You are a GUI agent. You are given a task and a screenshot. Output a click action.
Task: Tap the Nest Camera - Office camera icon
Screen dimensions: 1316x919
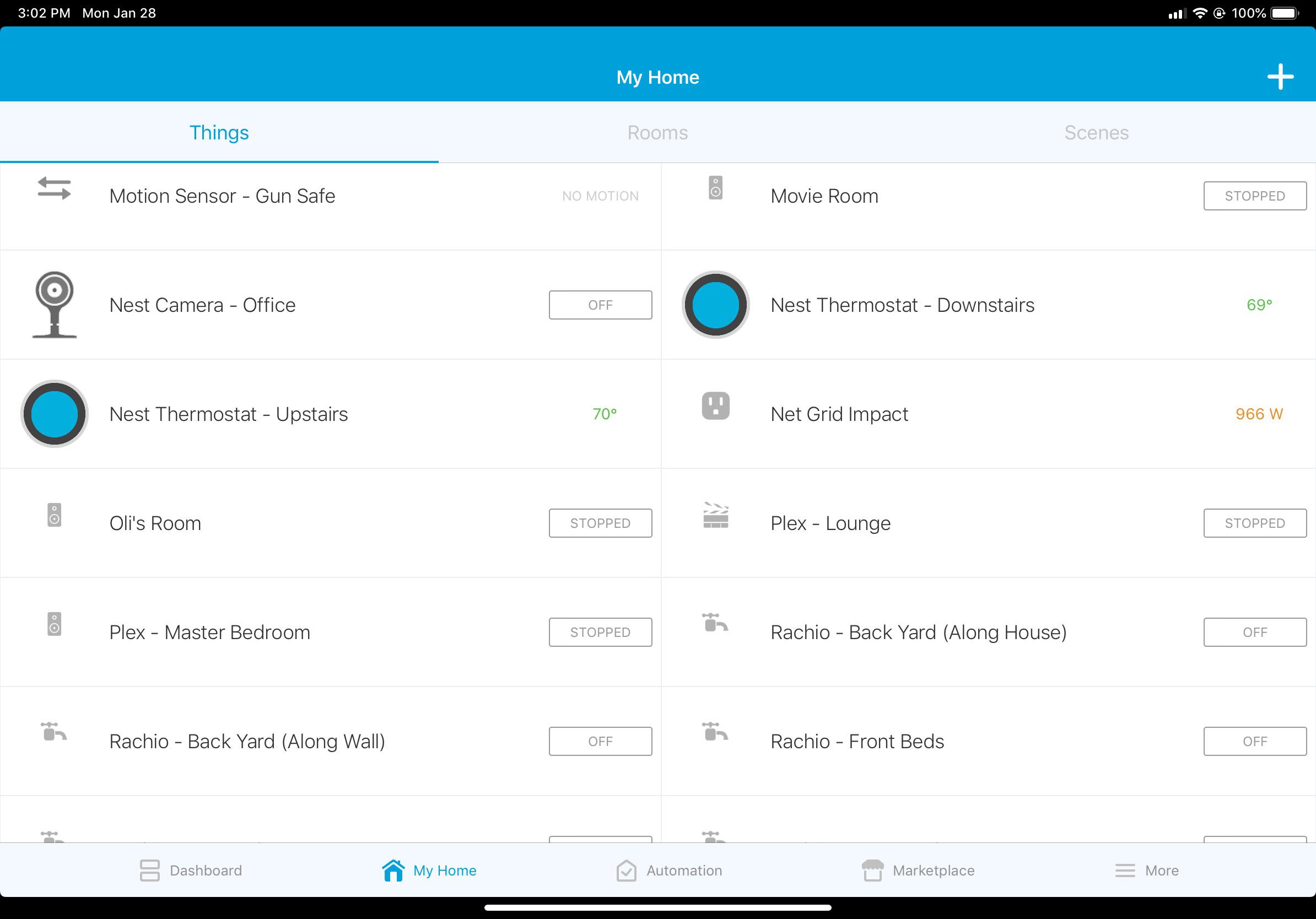[55, 305]
